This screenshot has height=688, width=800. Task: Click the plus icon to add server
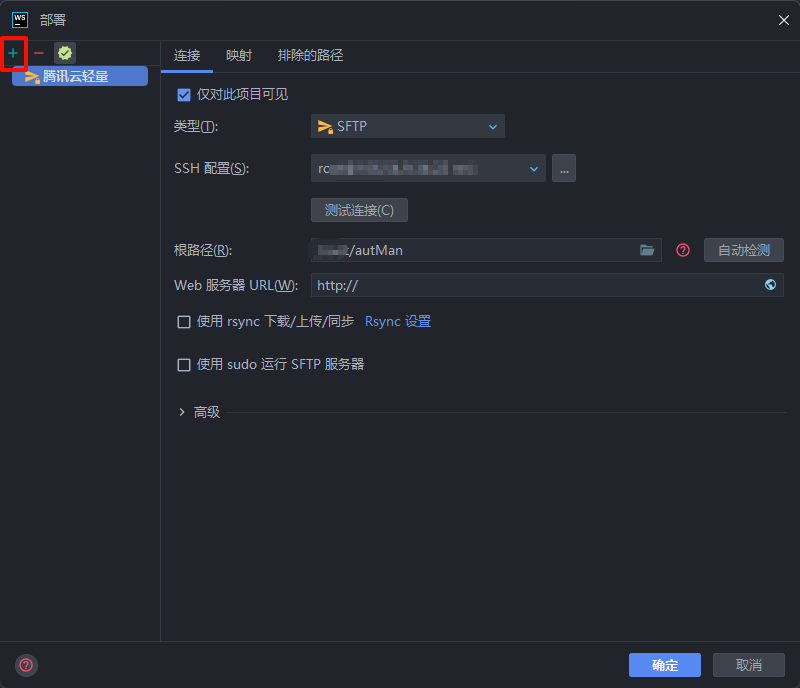[13, 53]
